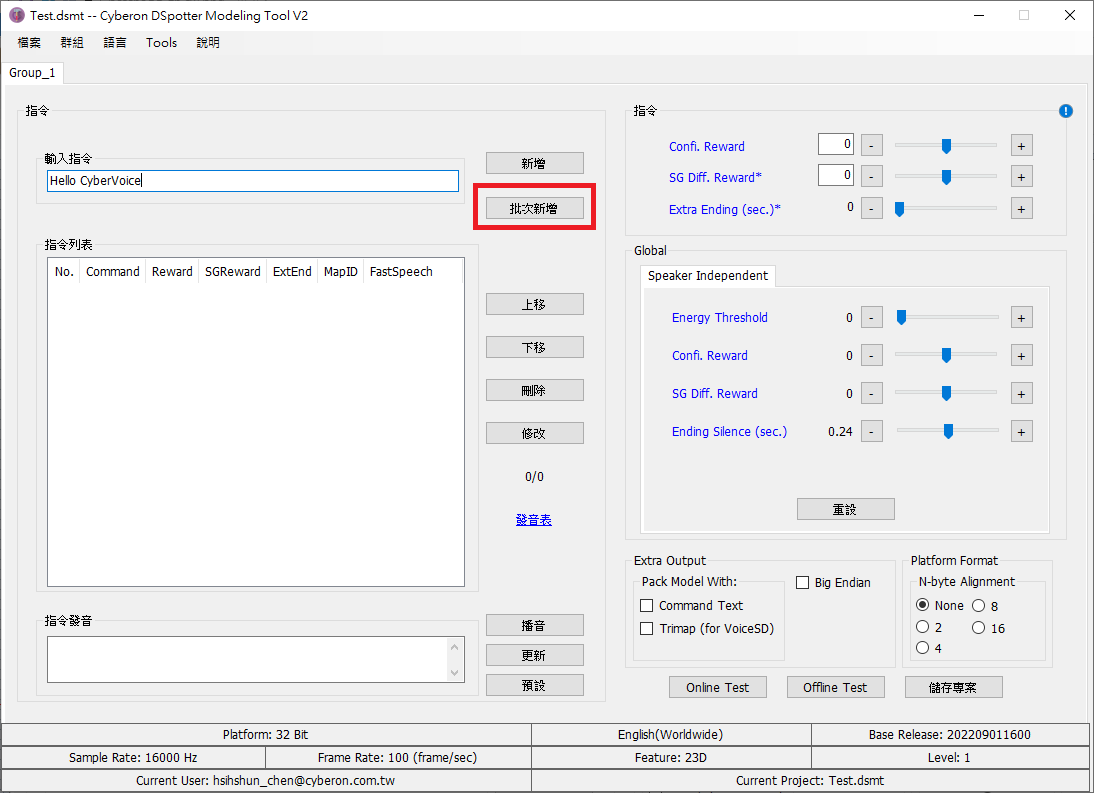Screen dimensions: 1094x793
Task: Open the 發音表 link
Action: click(x=534, y=520)
